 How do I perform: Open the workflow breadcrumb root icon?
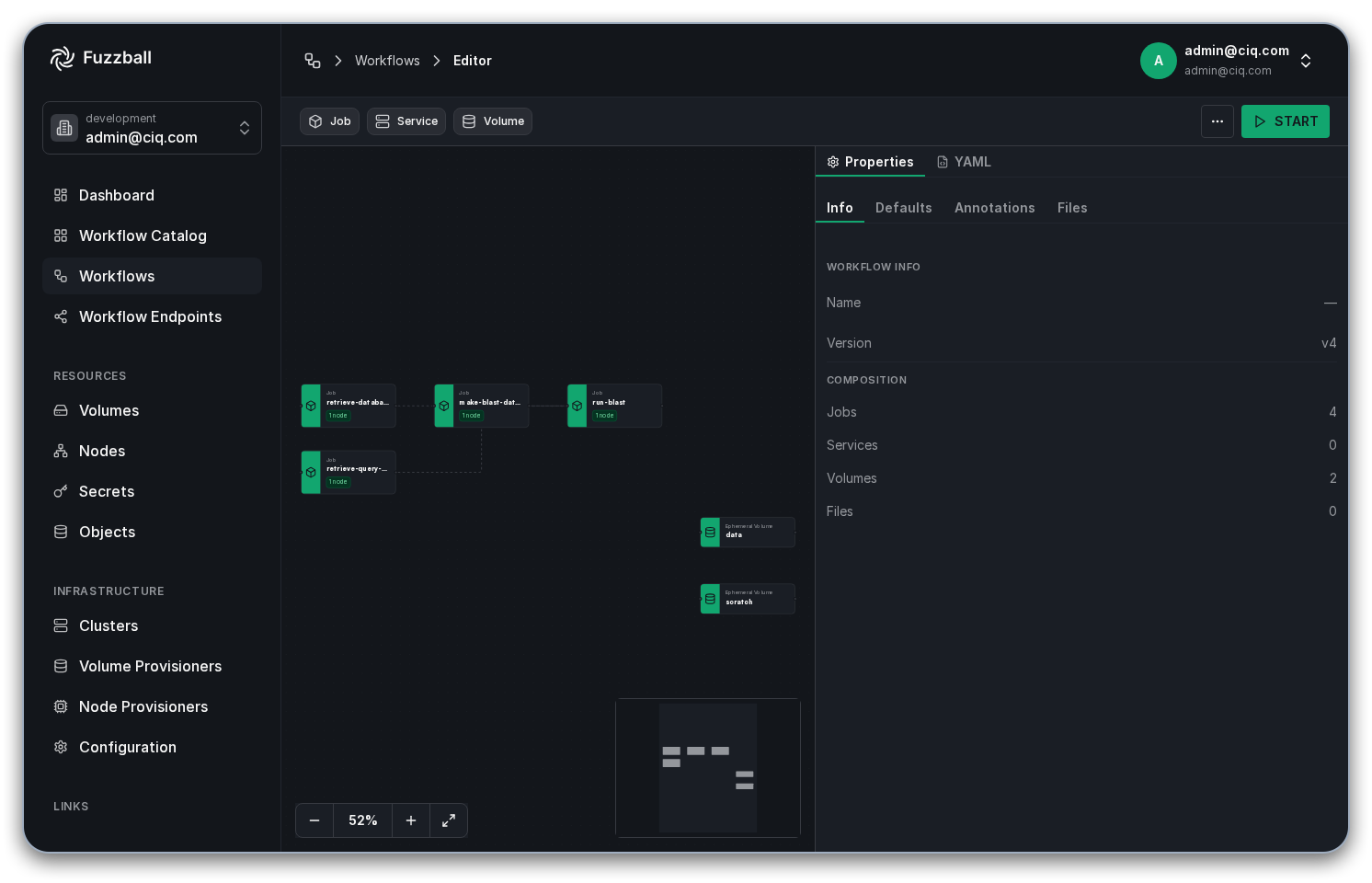click(x=313, y=61)
